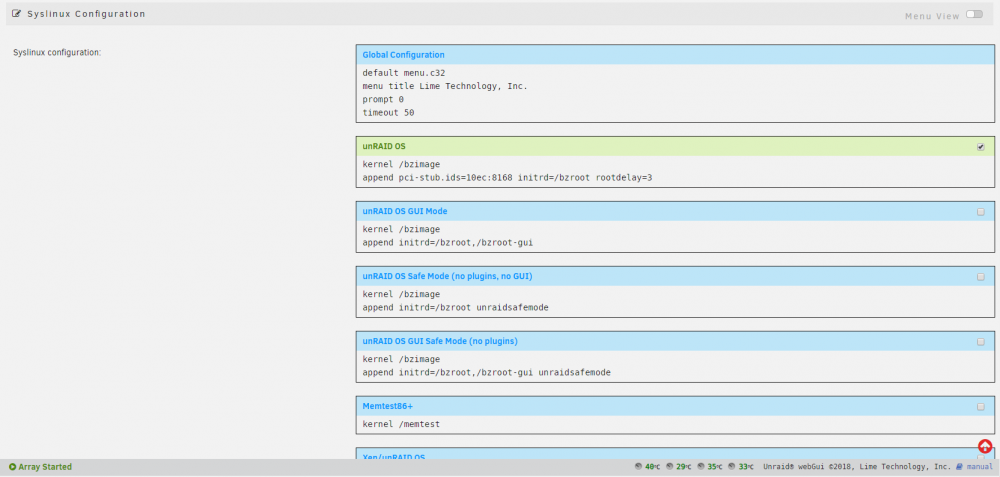Click unRAID OS GUI Safe Mode (no plugins) header
The image size is (1000, 477).
click(x=675, y=342)
